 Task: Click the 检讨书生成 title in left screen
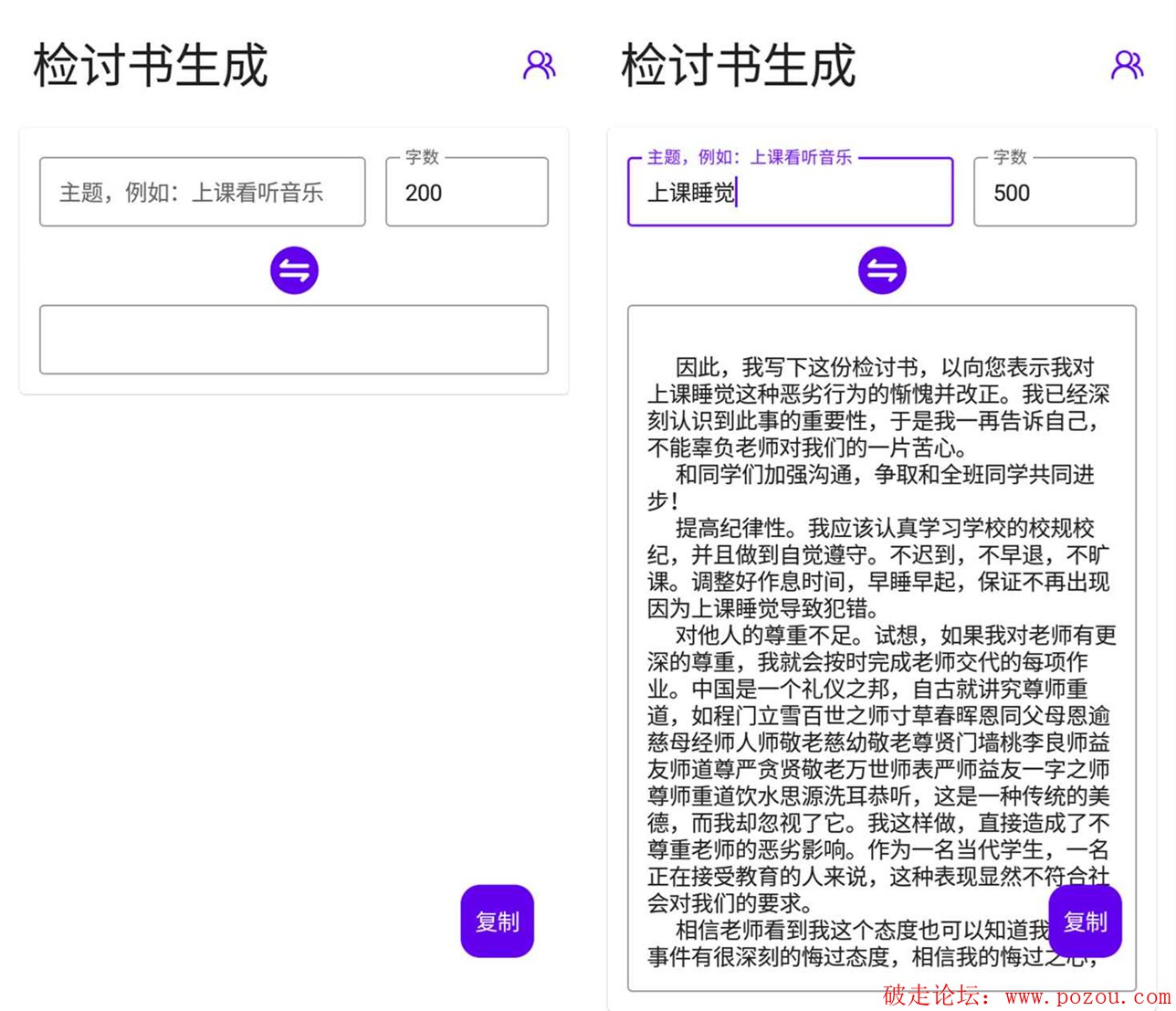pyautogui.click(x=151, y=66)
